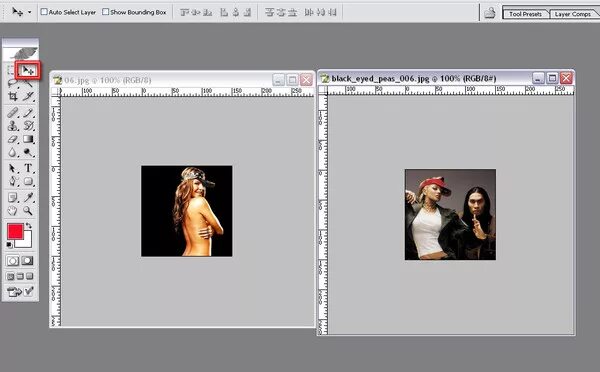Select the Notes tool
This screenshot has width=600, height=372.
(x=13, y=197)
